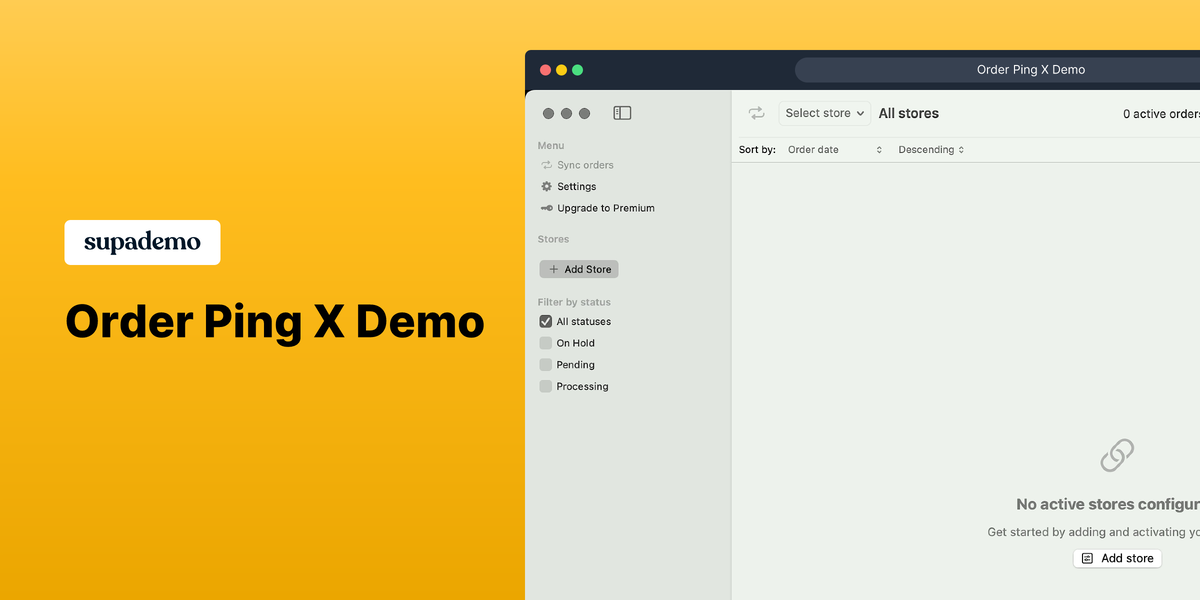
Task: Click the Add Store sidebar button
Action: [579, 269]
